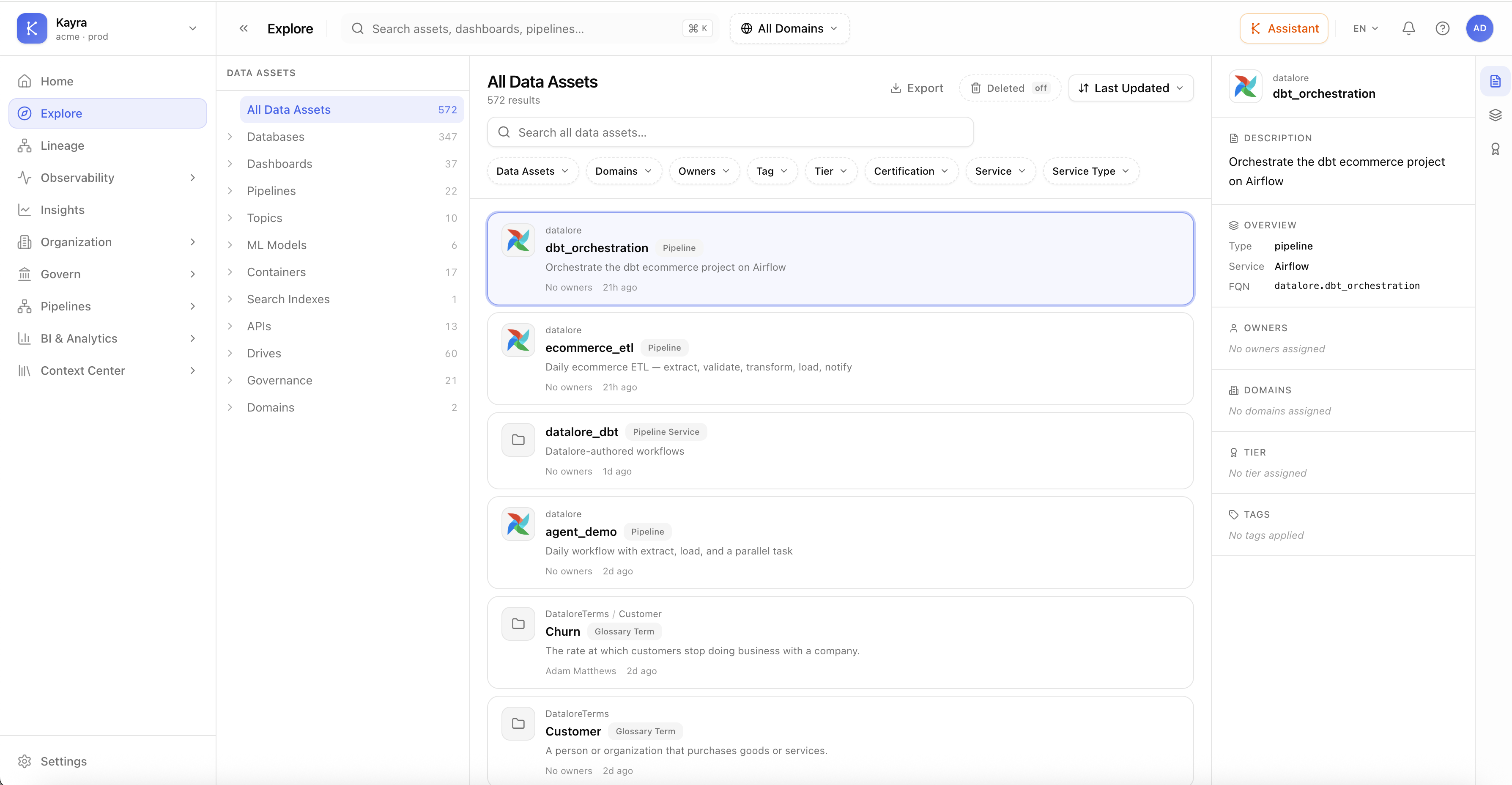
Task: Click the Organization icon in sidebar
Action: pyautogui.click(x=25, y=242)
